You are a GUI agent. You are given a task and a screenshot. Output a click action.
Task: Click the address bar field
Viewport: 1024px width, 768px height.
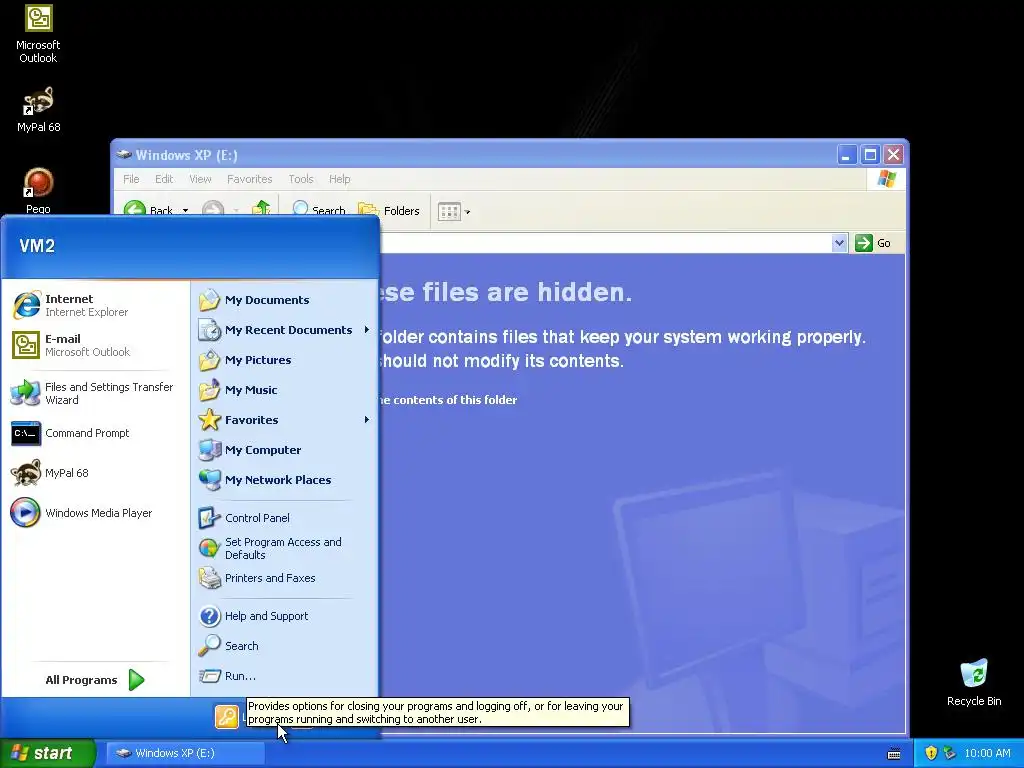(605, 243)
